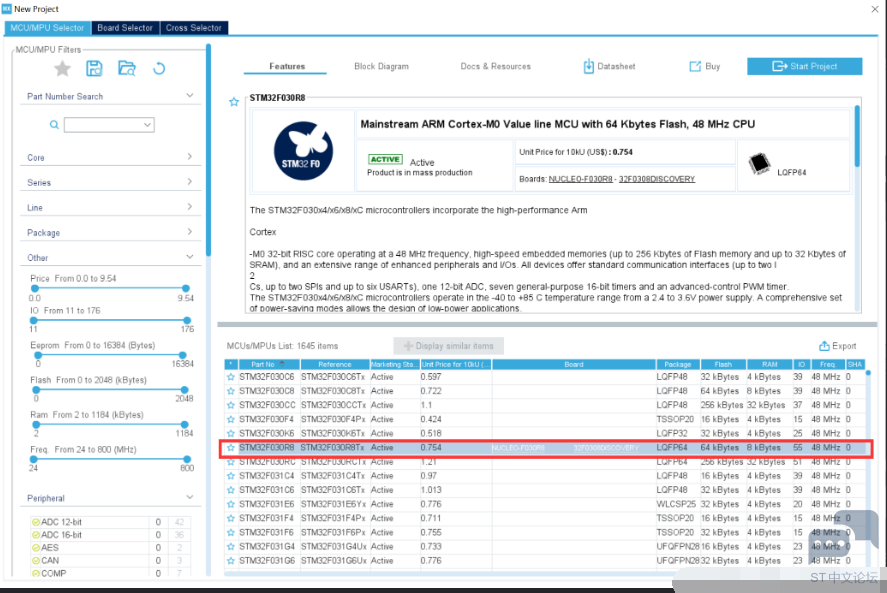Click Display similar items
This screenshot has height=593, width=887.
pyautogui.click(x=449, y=346)
